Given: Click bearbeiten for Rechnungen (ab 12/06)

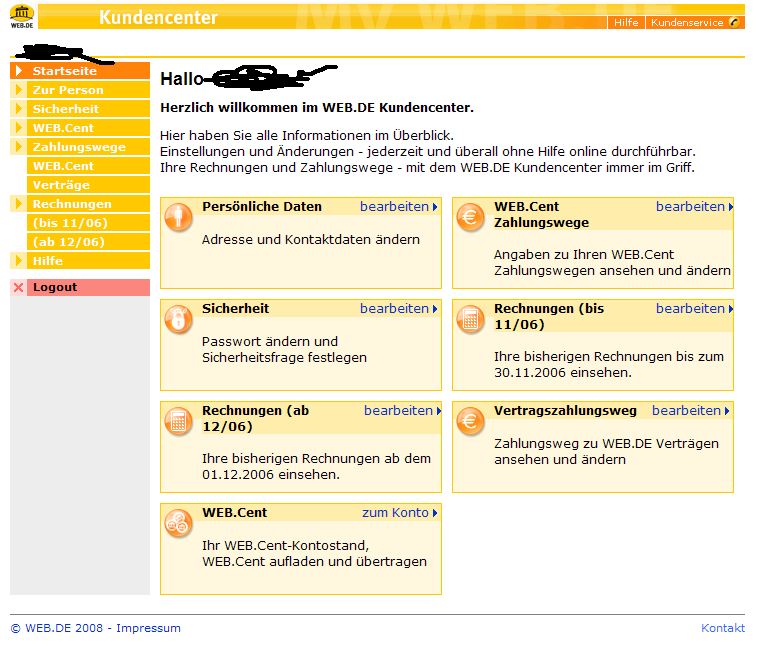Looking at the screenshot, I should pos(403,410).
